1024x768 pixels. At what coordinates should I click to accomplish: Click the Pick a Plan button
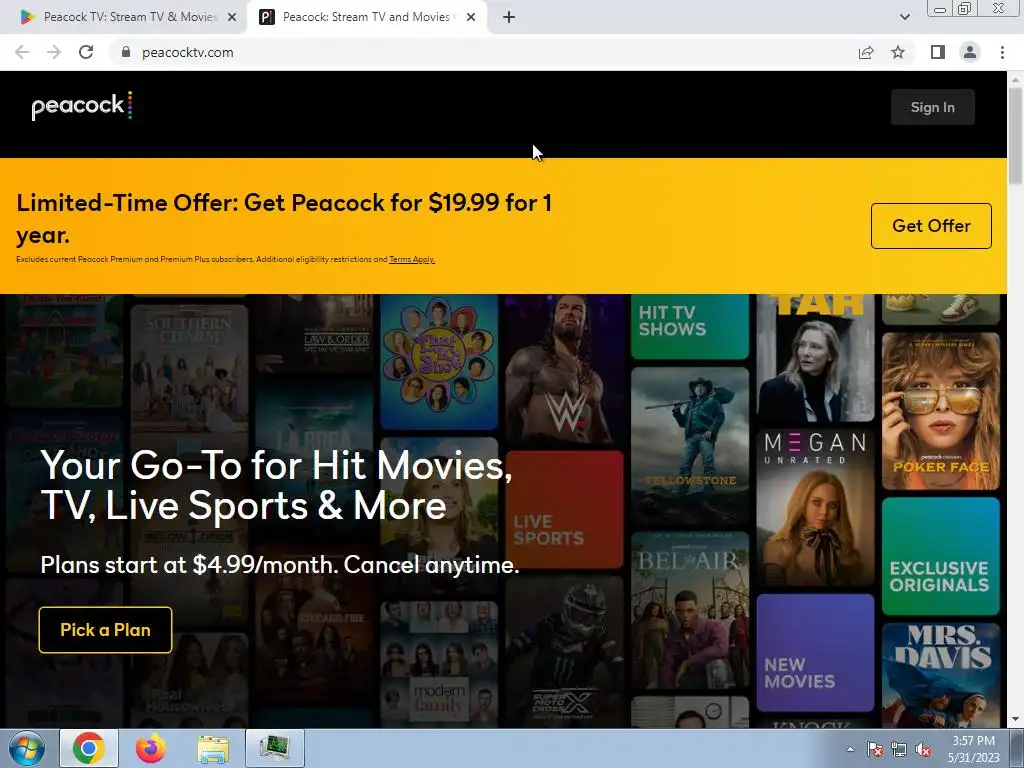(x=105, y=630)
